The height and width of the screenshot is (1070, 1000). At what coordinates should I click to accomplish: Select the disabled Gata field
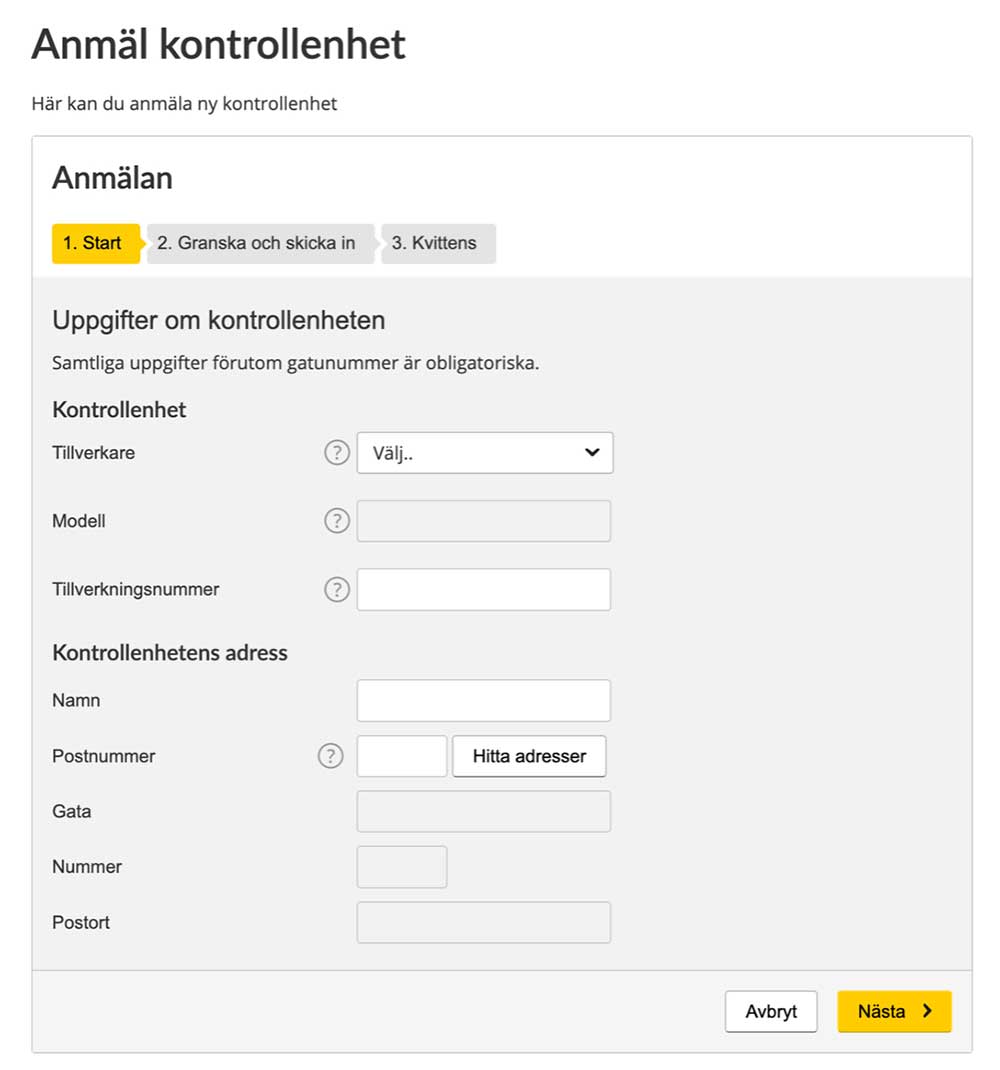point(484,811)
